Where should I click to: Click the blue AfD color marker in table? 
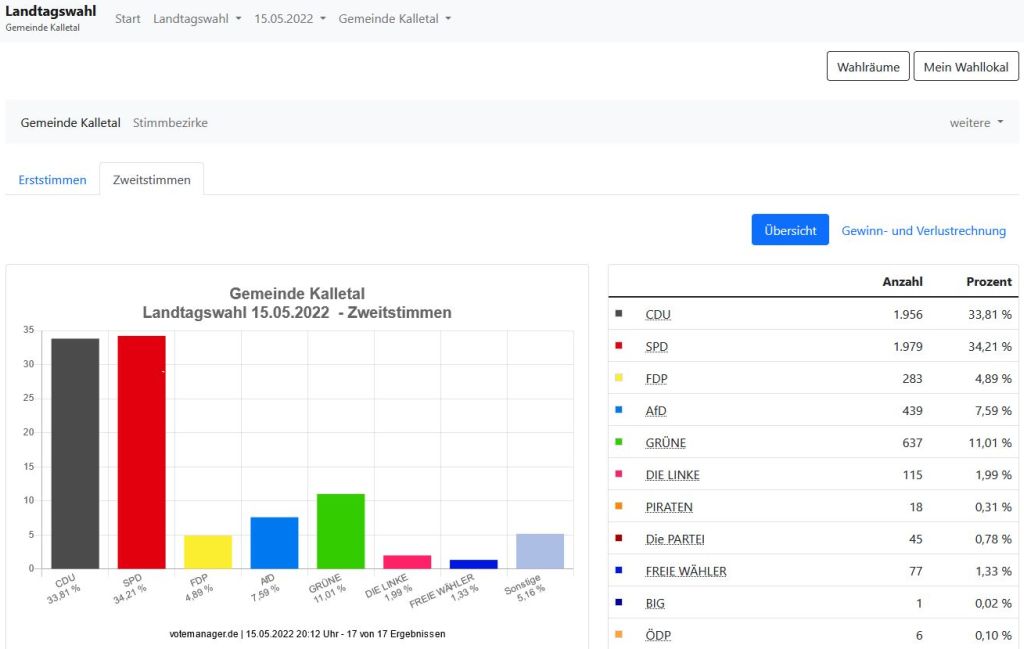point(618,409)
